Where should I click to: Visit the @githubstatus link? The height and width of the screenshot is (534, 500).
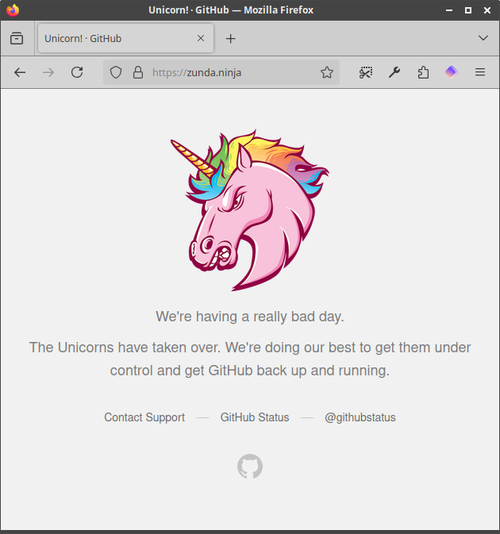[x=360, y=417]
